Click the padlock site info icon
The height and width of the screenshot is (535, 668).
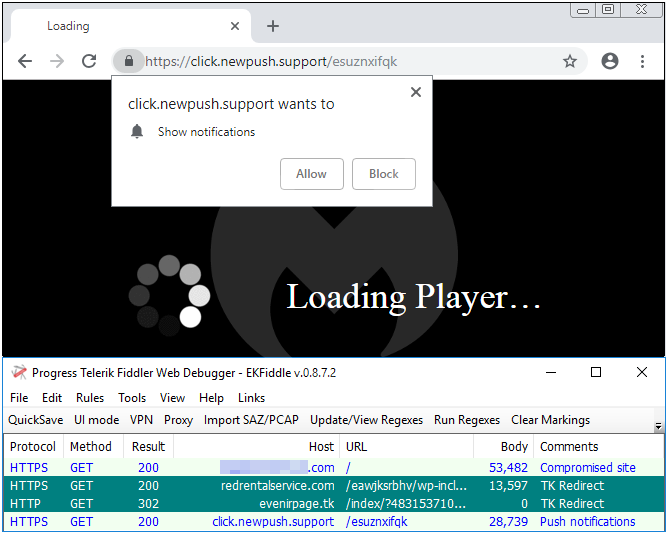pyautogui.click(x=128, y=61)
